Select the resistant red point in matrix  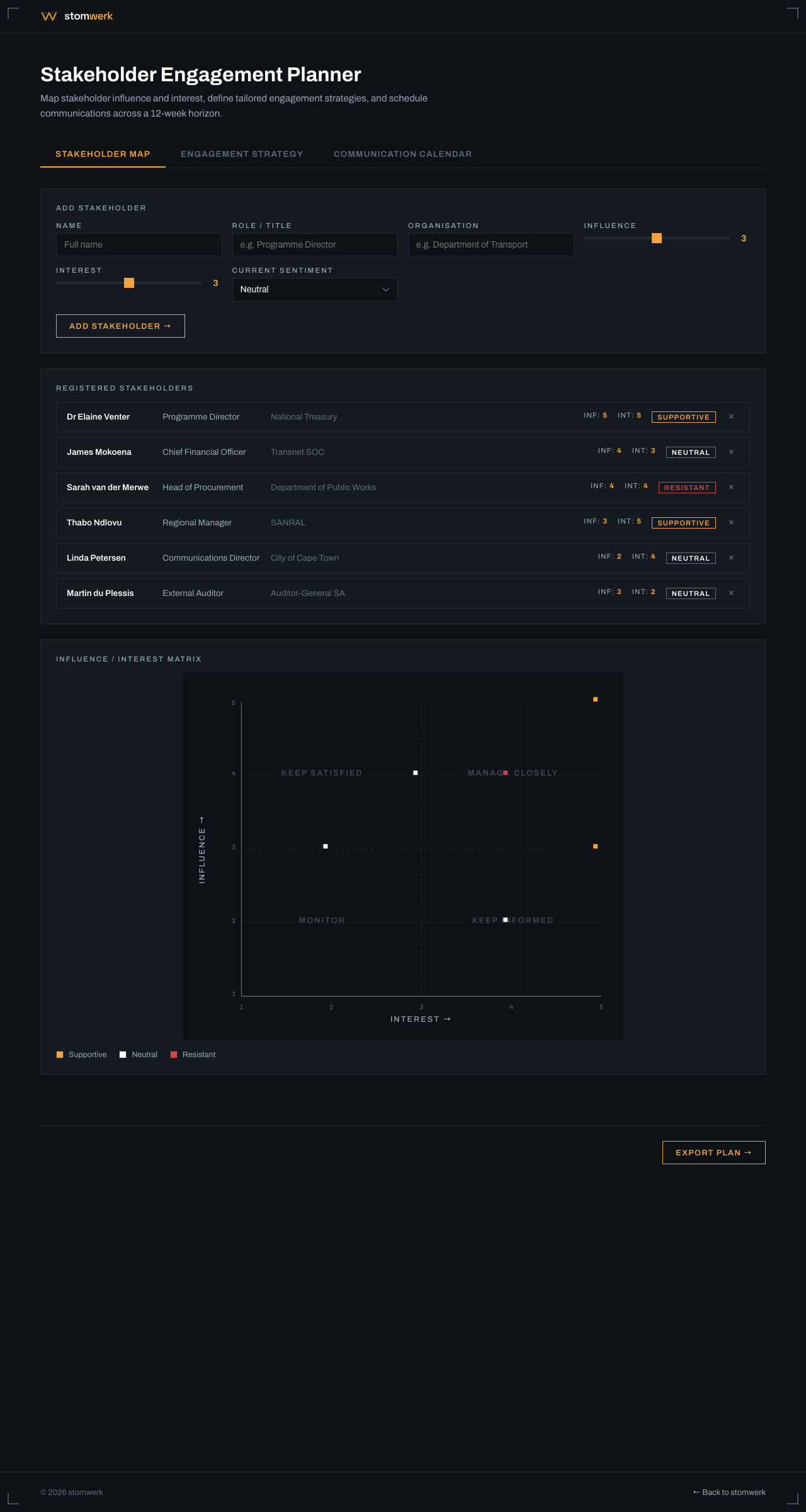[x=506, y=773]
